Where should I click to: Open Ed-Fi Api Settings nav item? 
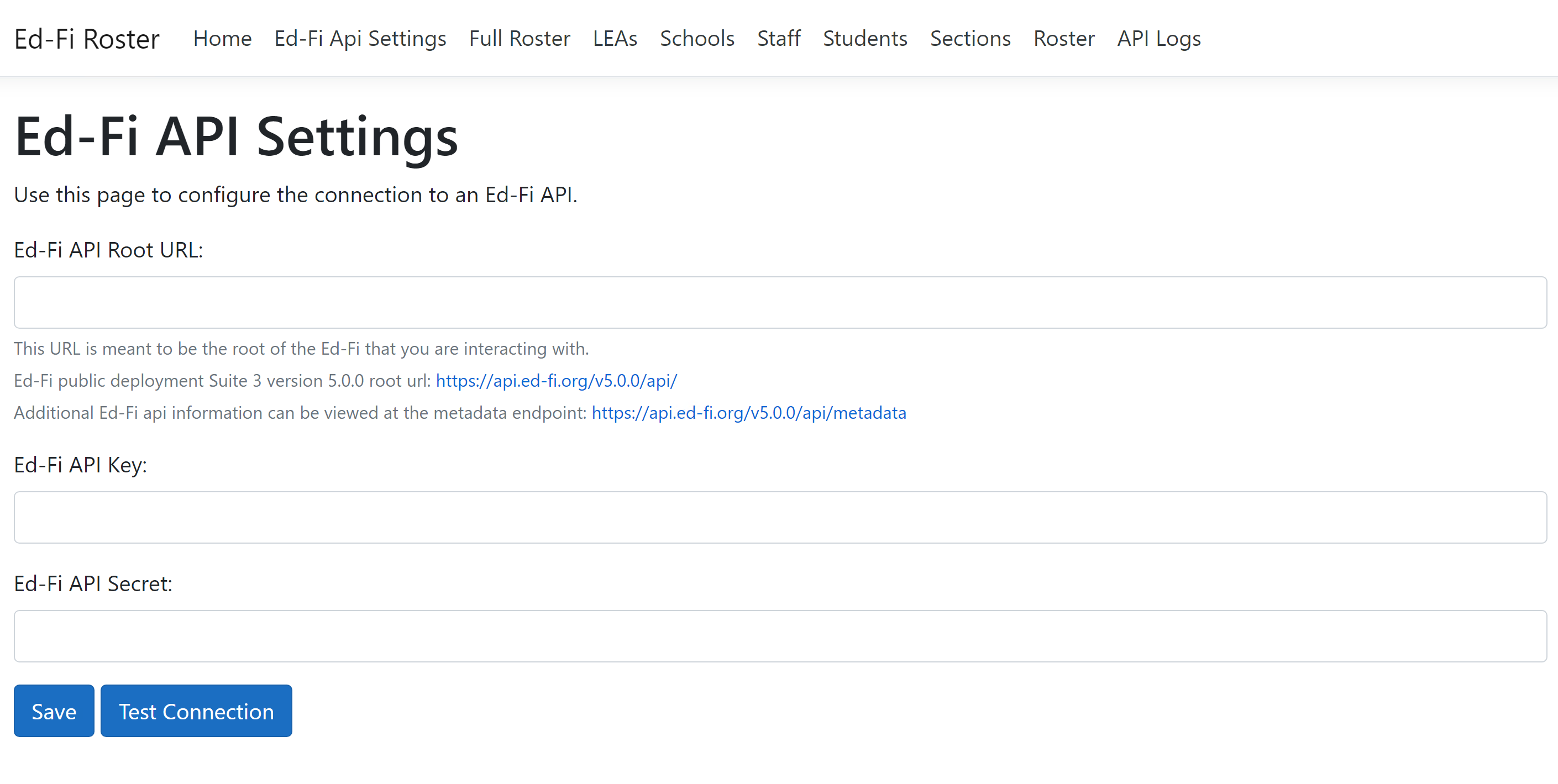tap(360, 39)
